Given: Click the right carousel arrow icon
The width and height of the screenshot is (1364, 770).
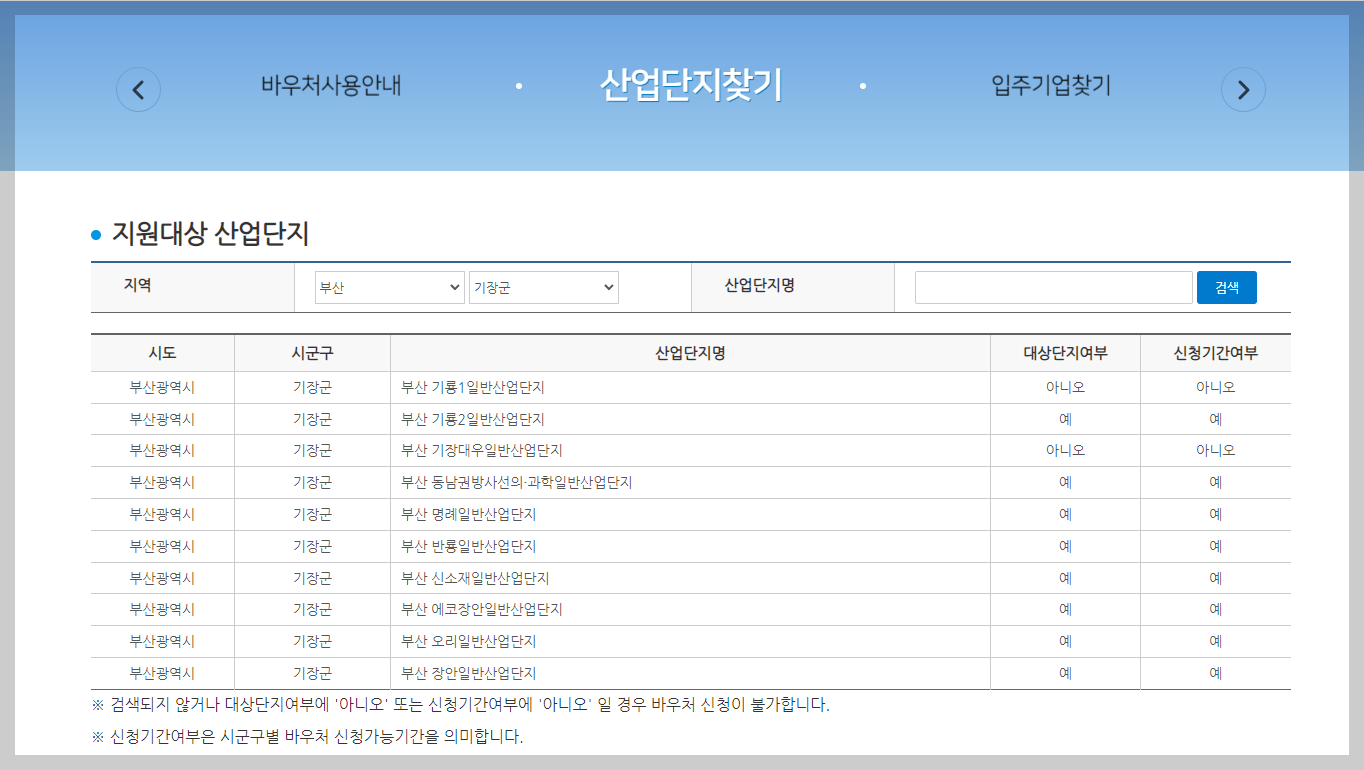Looking at the screenshot, I should 1243,89.
